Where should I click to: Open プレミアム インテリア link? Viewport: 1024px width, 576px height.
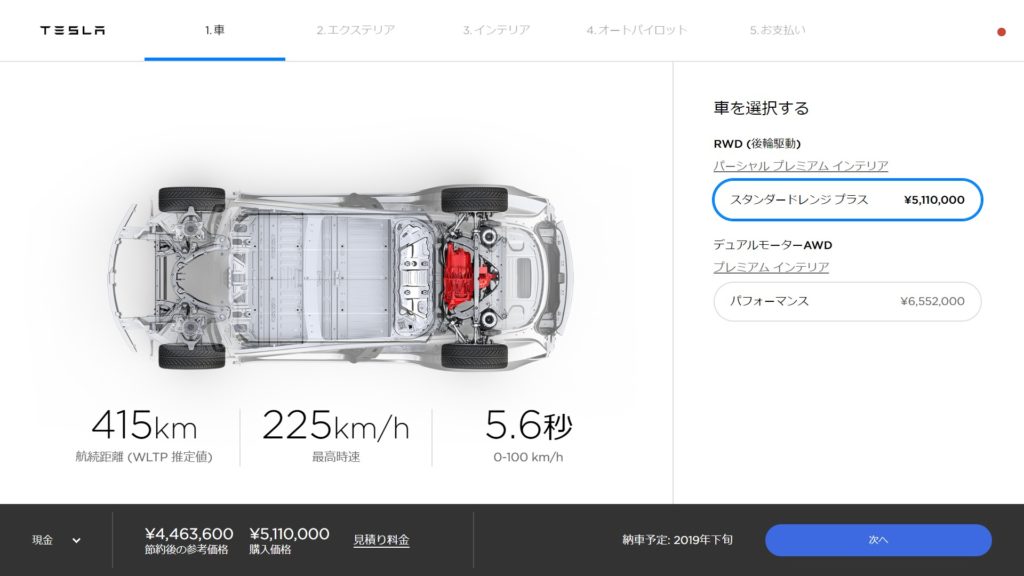pos(771,267)
